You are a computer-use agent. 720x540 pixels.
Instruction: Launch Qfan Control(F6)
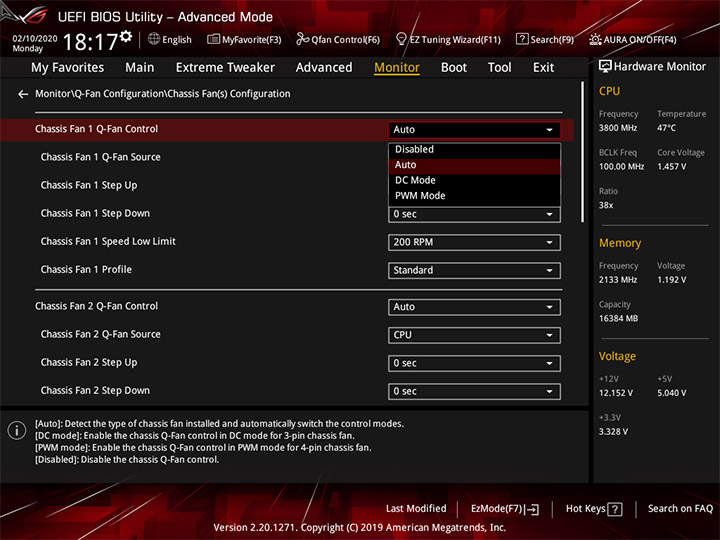[338, 39]
